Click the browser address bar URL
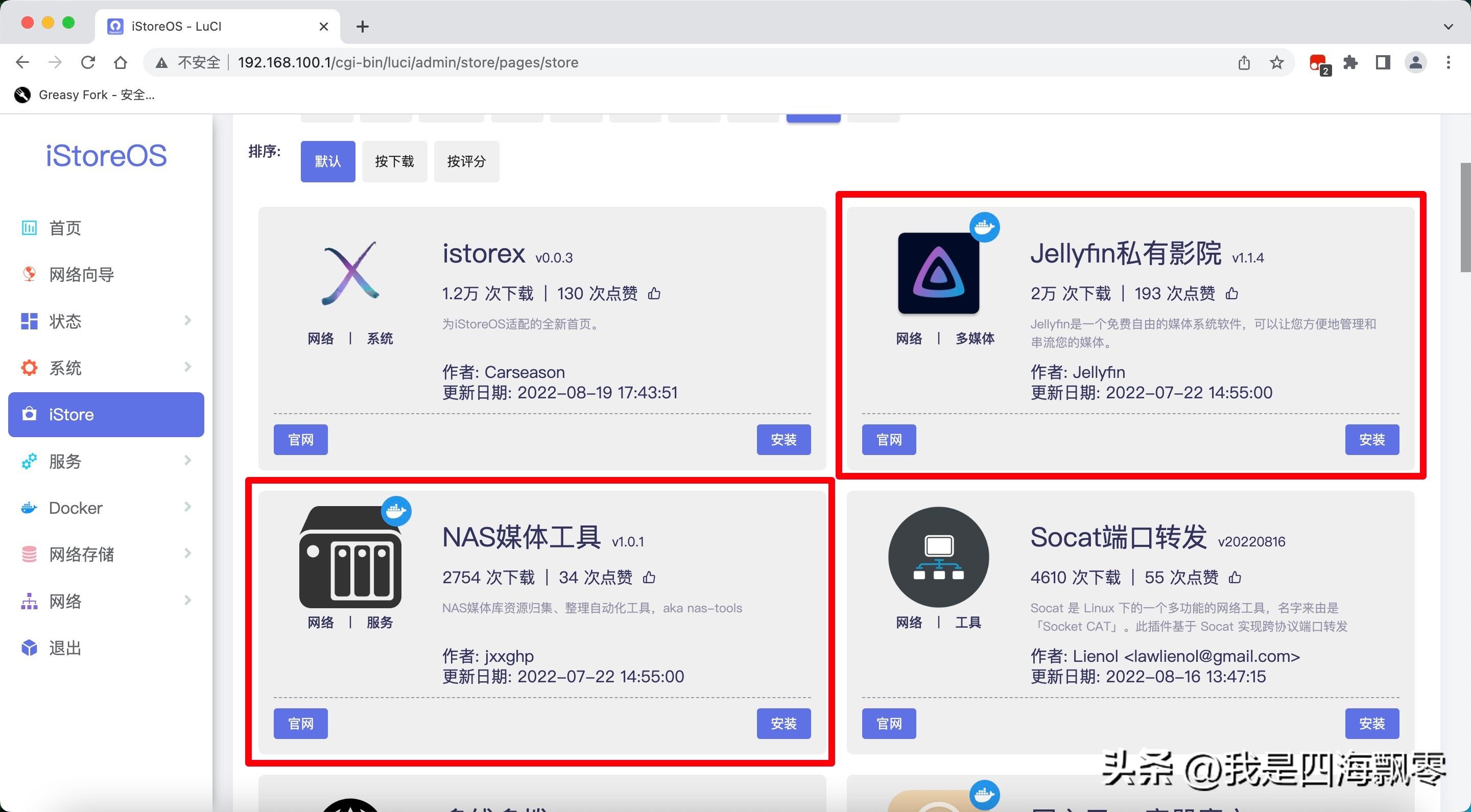Image resolution: width=1471 pixels, height=812 pixels. click(408, 62)
